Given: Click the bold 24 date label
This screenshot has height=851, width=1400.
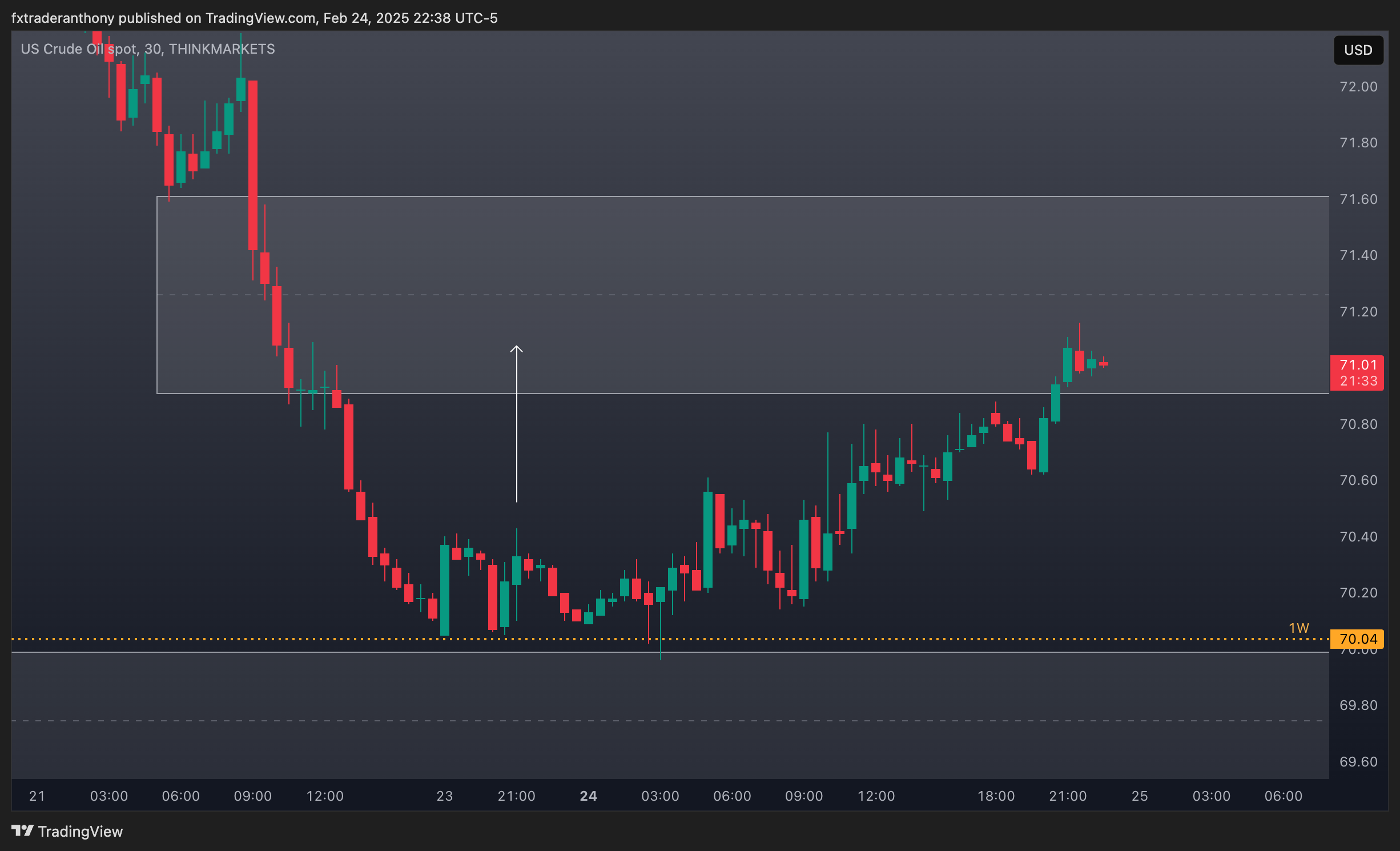Looking at the screenshot, I should [x=588, y=796].
